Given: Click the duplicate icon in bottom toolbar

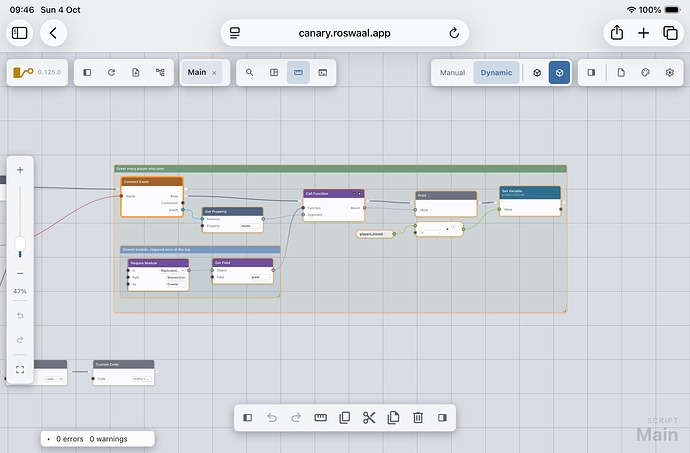Looking at the screenshot, I should (345, 417).
